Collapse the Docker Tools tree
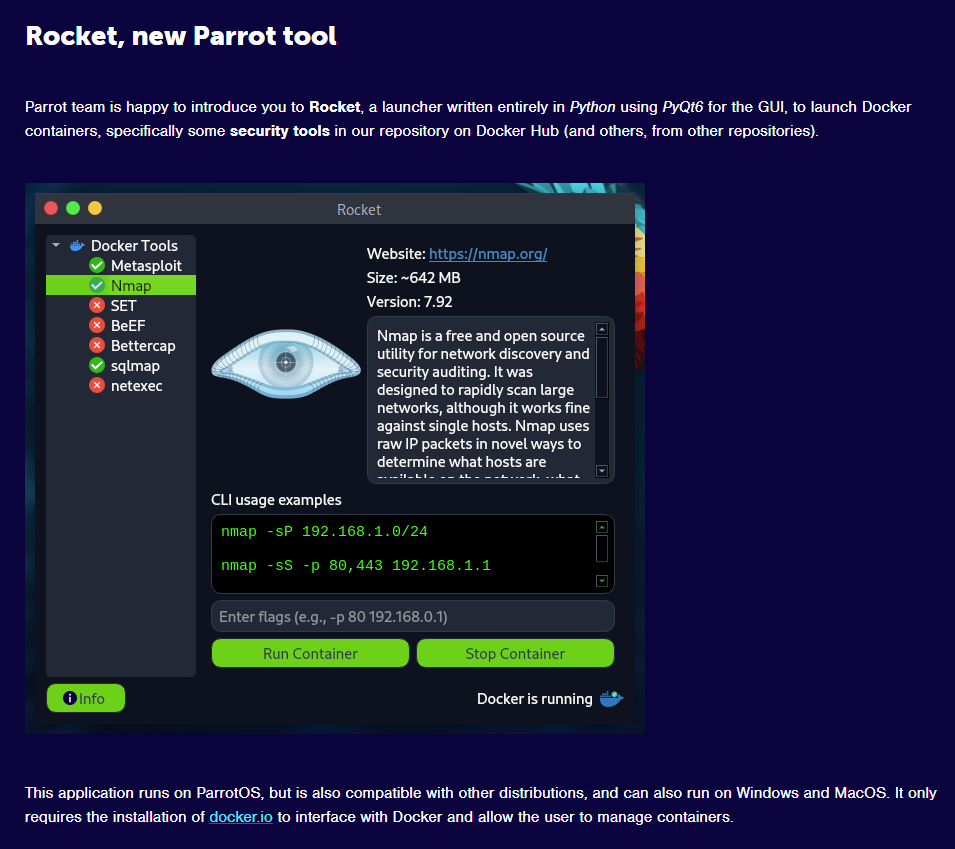Image resolution: width=955 pixels, height=849 pixels. point(56,245)
